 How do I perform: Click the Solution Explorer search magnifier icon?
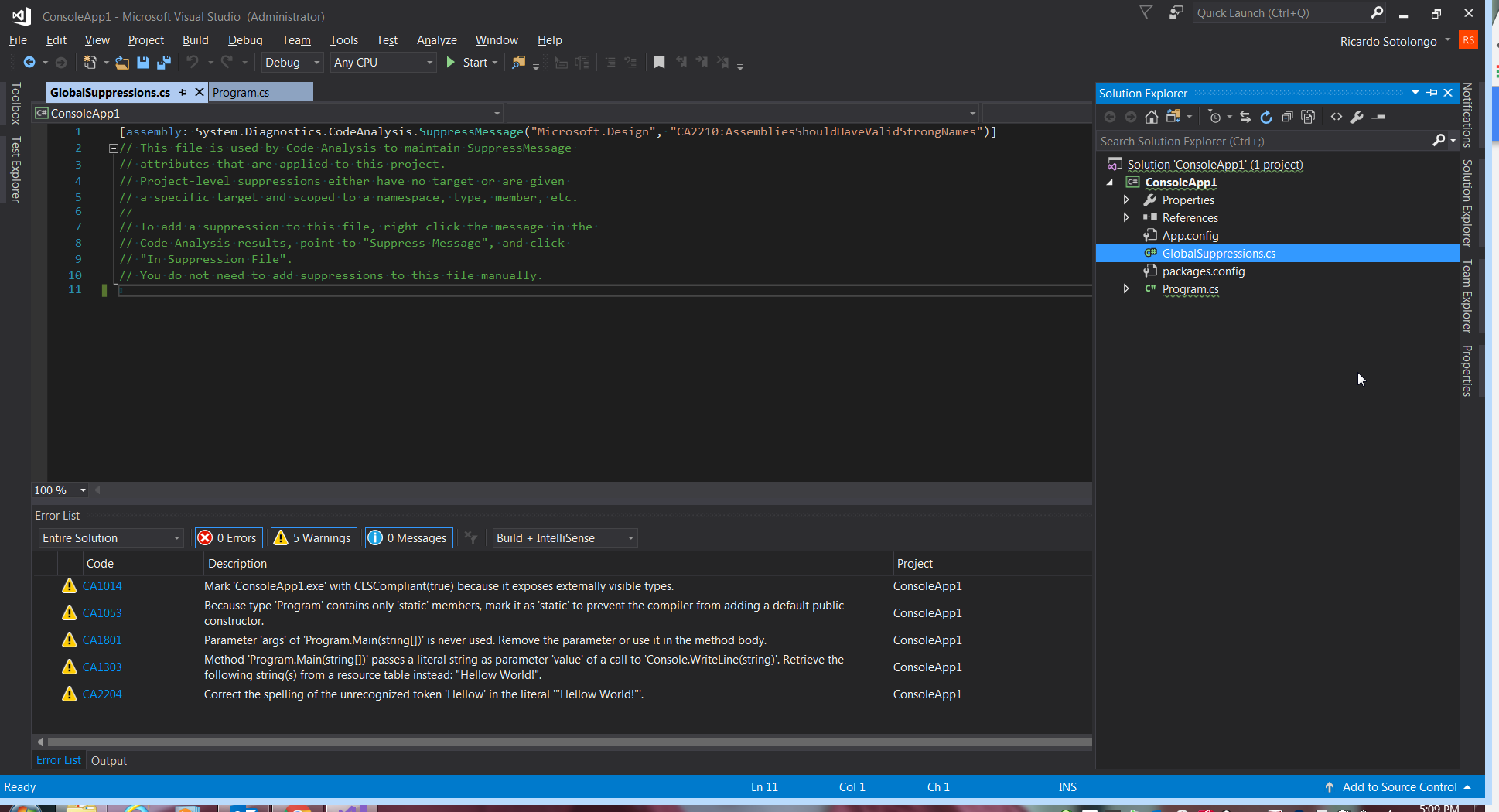point(1439,141)
